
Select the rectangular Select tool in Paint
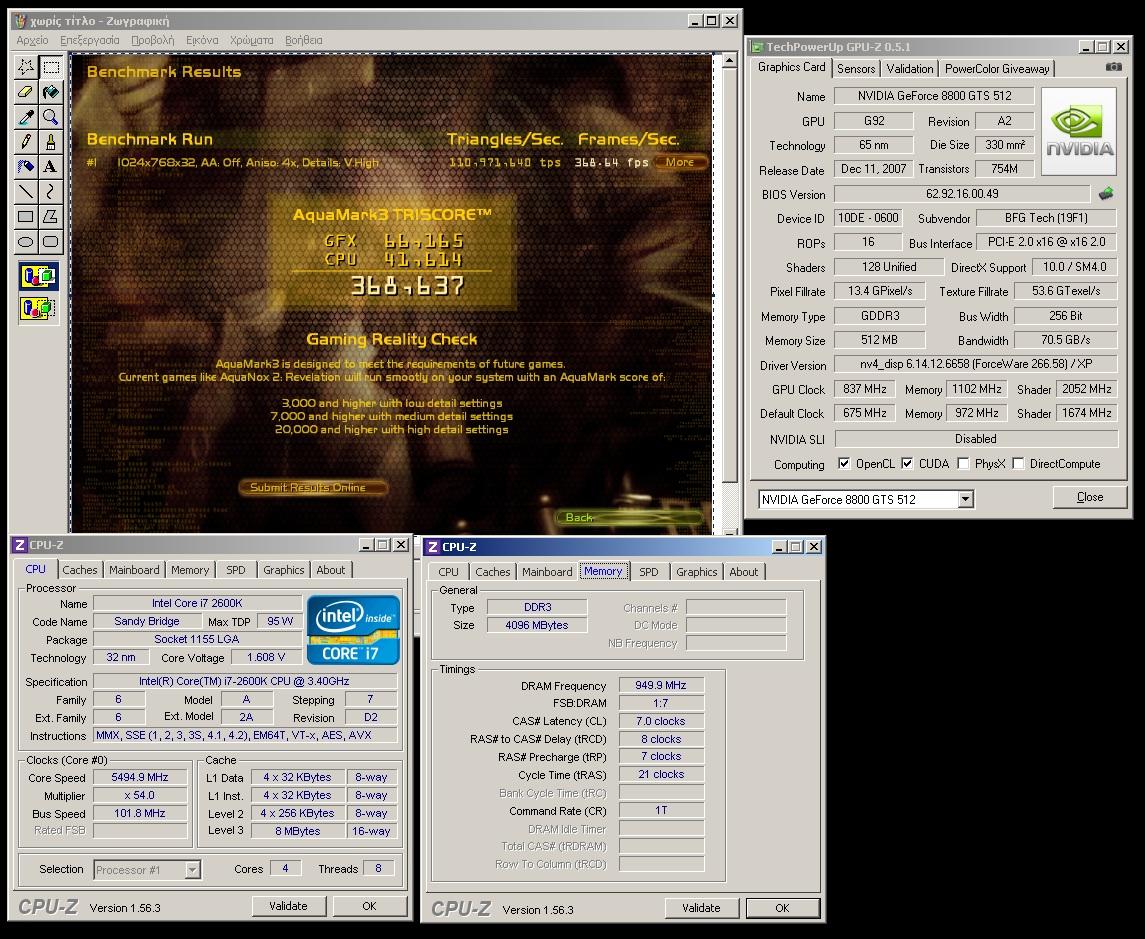point(51,68)
